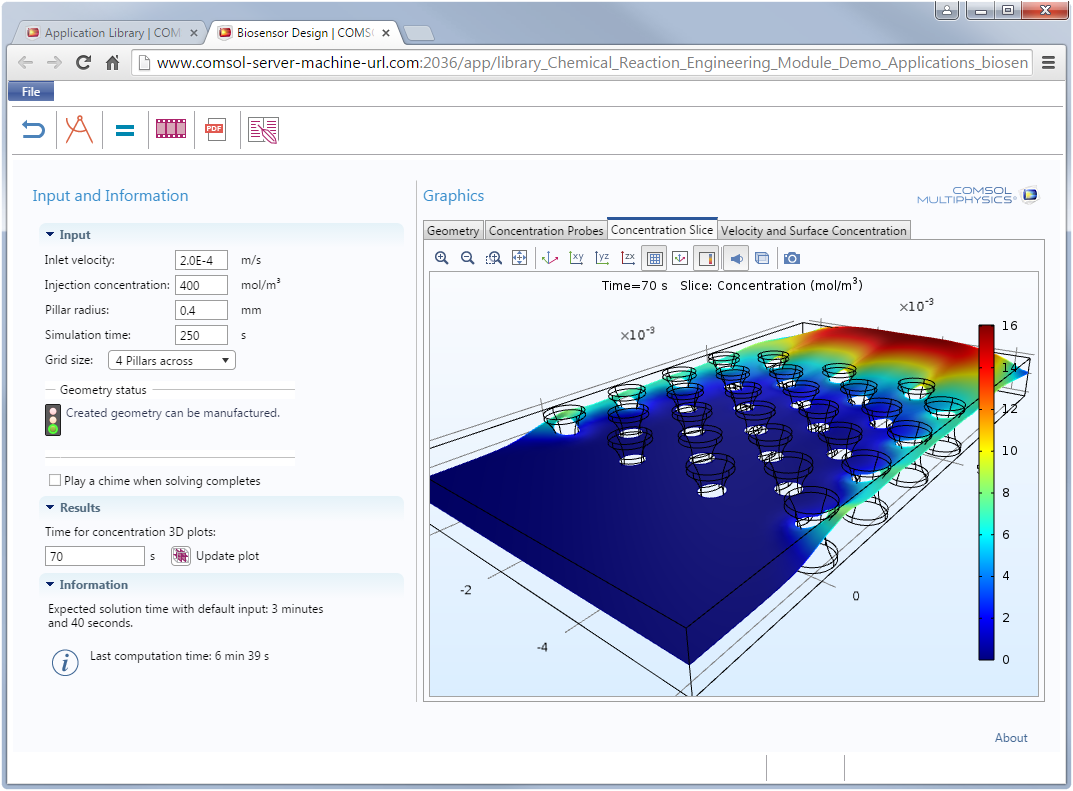Click the plot title 'Time=70 s Slice: Concentration'
Viewport: 1073px width, 791px height.
pyautogui.click(x=732, y=285)
